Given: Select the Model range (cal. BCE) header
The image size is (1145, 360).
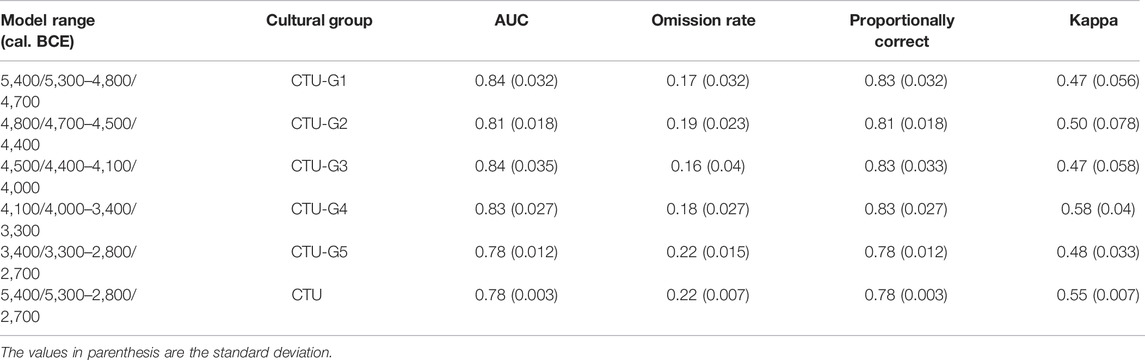Looking at the screenshot, I should 48,31.
